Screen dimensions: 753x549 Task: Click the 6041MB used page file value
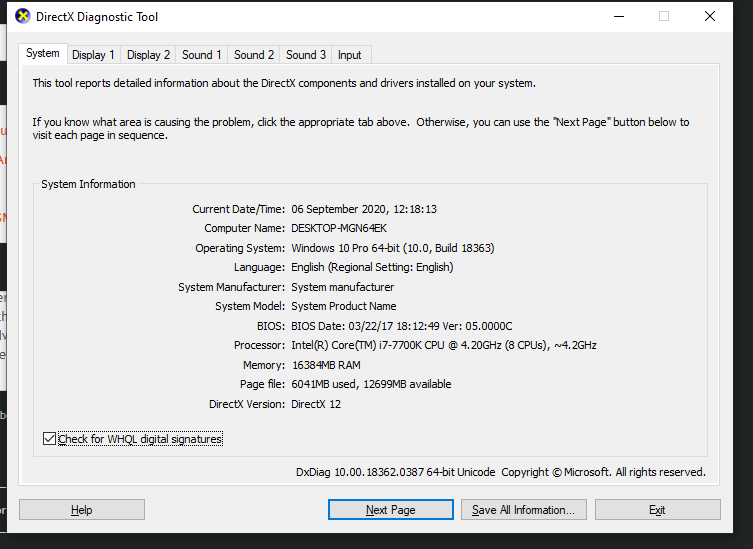click(371, 384)
